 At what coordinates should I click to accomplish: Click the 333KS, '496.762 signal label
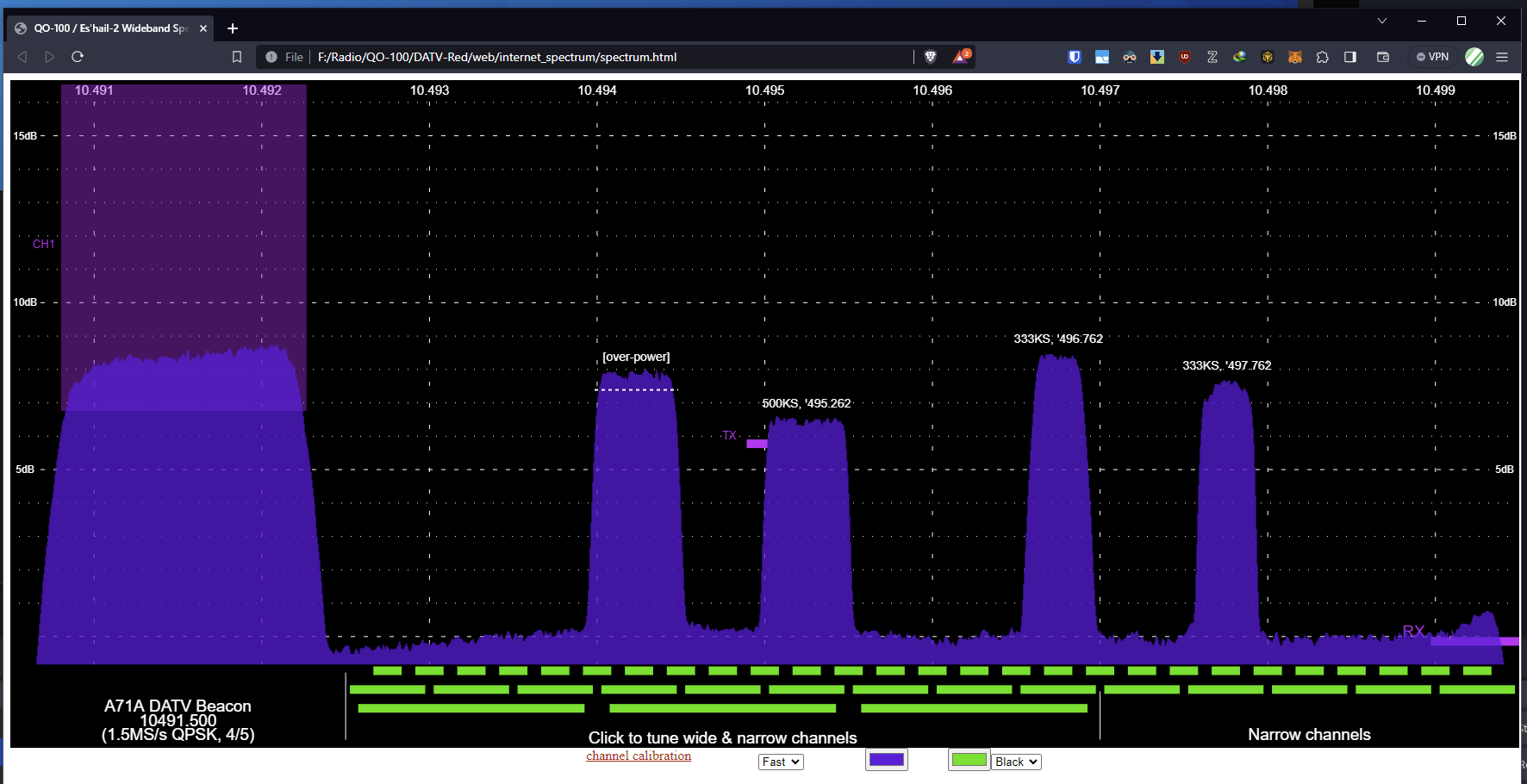[x=1058, y=339]
